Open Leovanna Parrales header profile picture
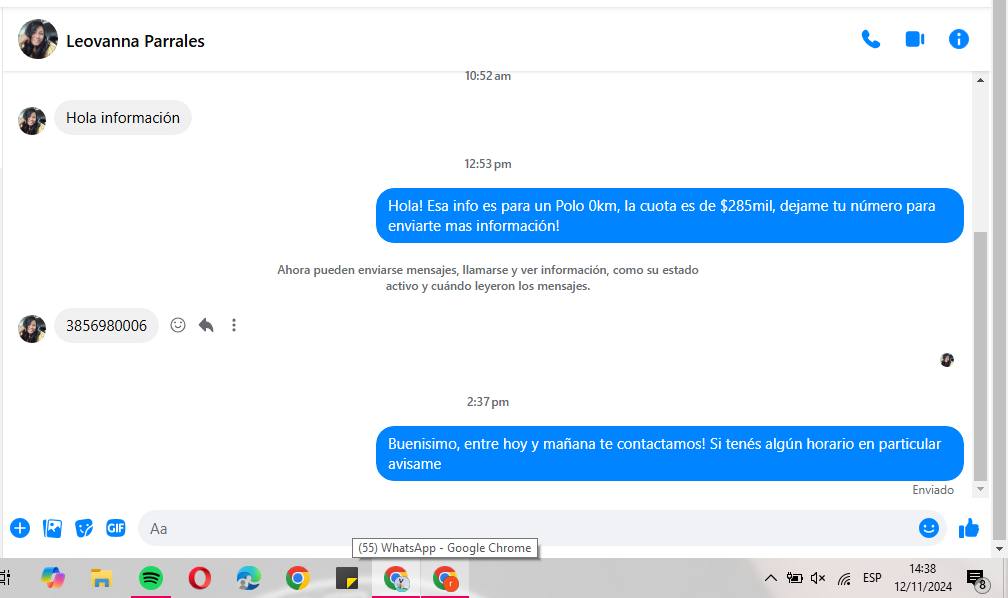The image size is (1008, 598). point(38,39)
